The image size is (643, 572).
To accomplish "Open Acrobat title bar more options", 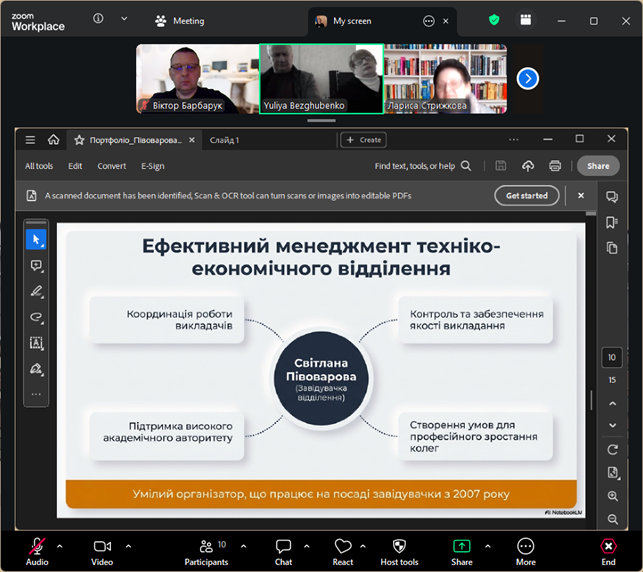I will [x=513, y=140].
